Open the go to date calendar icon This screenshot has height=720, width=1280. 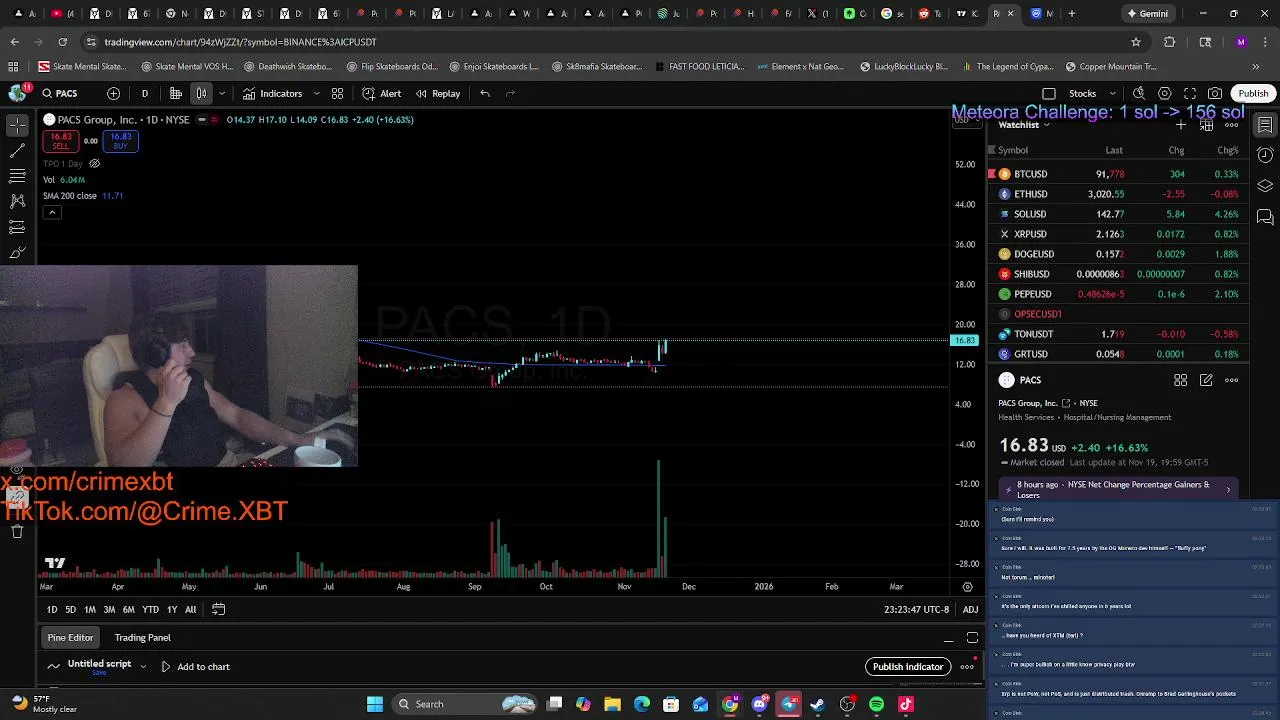coord(218,609)
